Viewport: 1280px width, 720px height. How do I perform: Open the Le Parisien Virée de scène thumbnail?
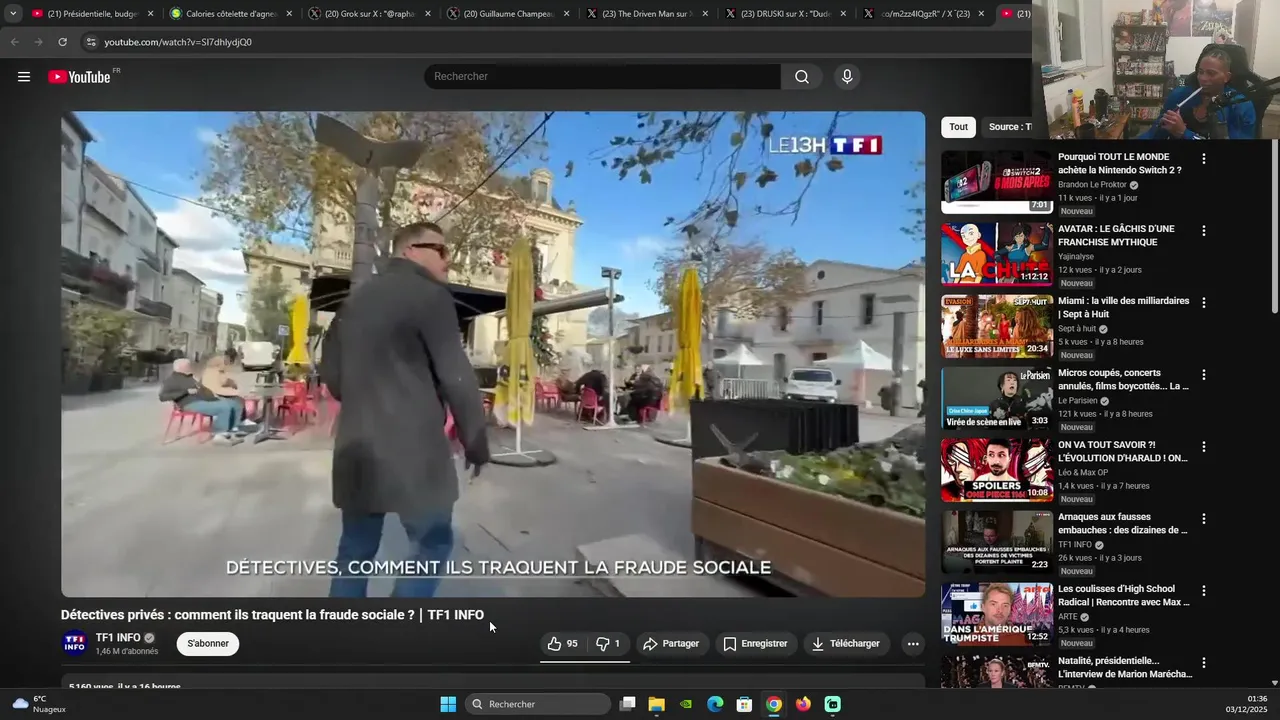pos(997,398)
